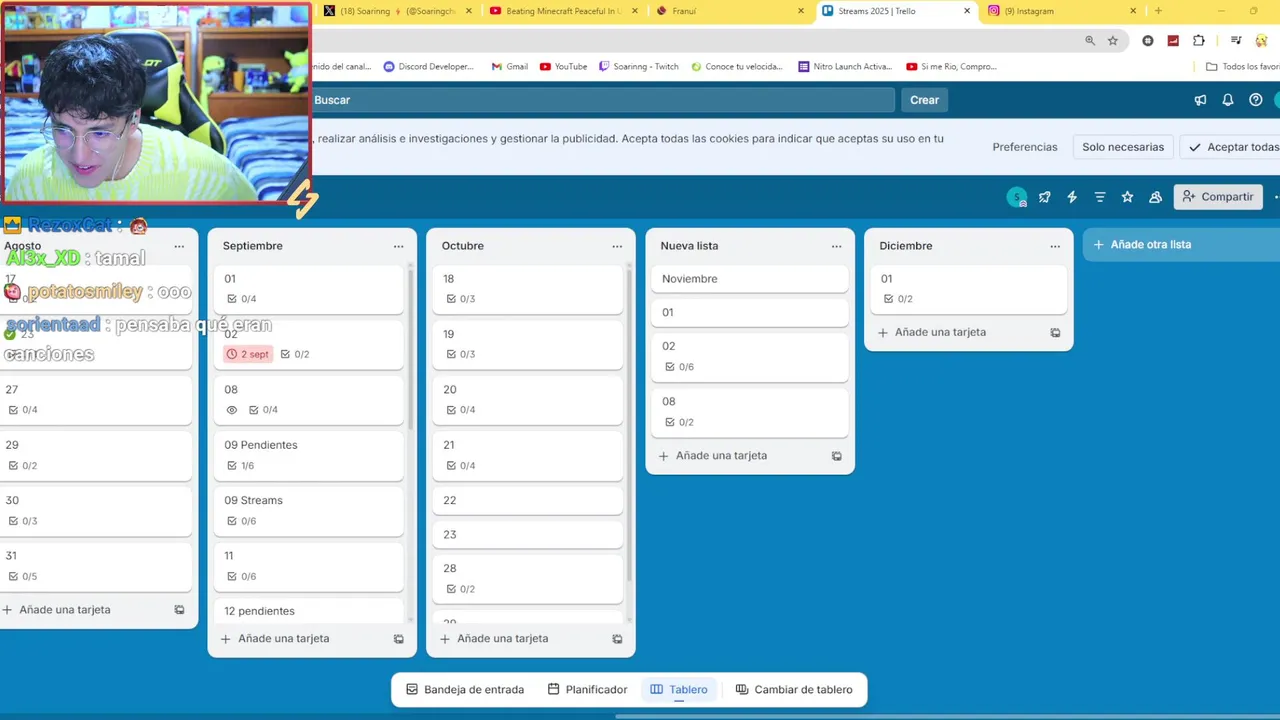This screenshot has width=1280, height=720.
Task: Click Añade otra lista
Action: pos(1181,245)
